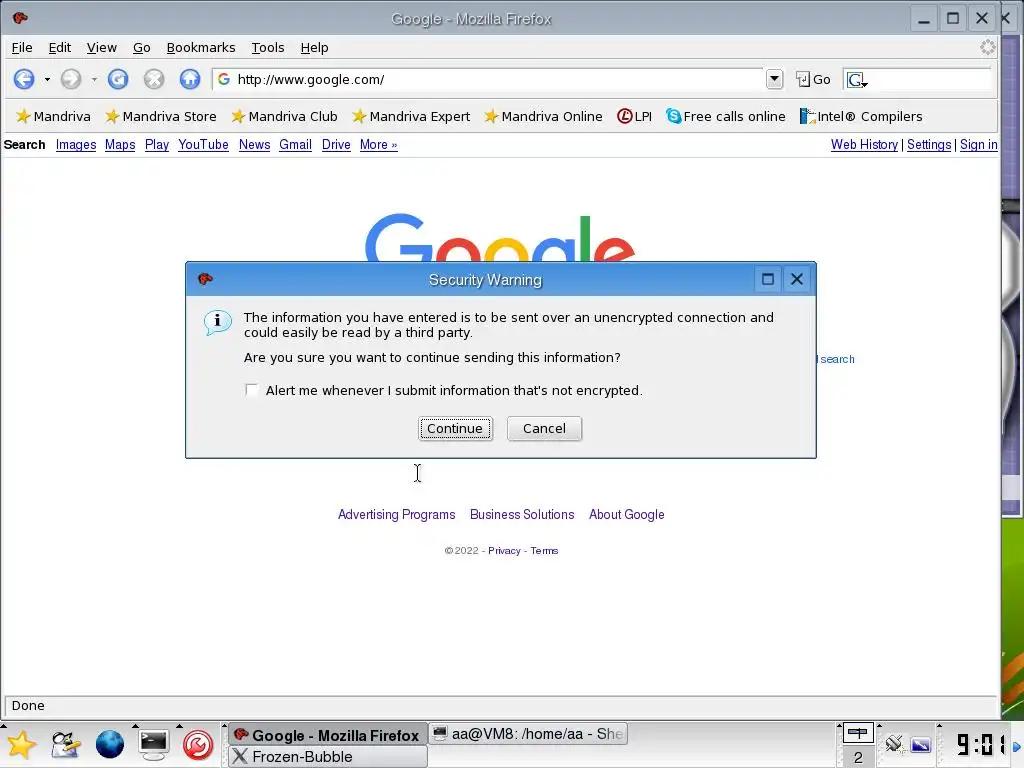Open the penguin configuration icon in taskbar
Screen dimensions: 1024x768
pos(65,744)
